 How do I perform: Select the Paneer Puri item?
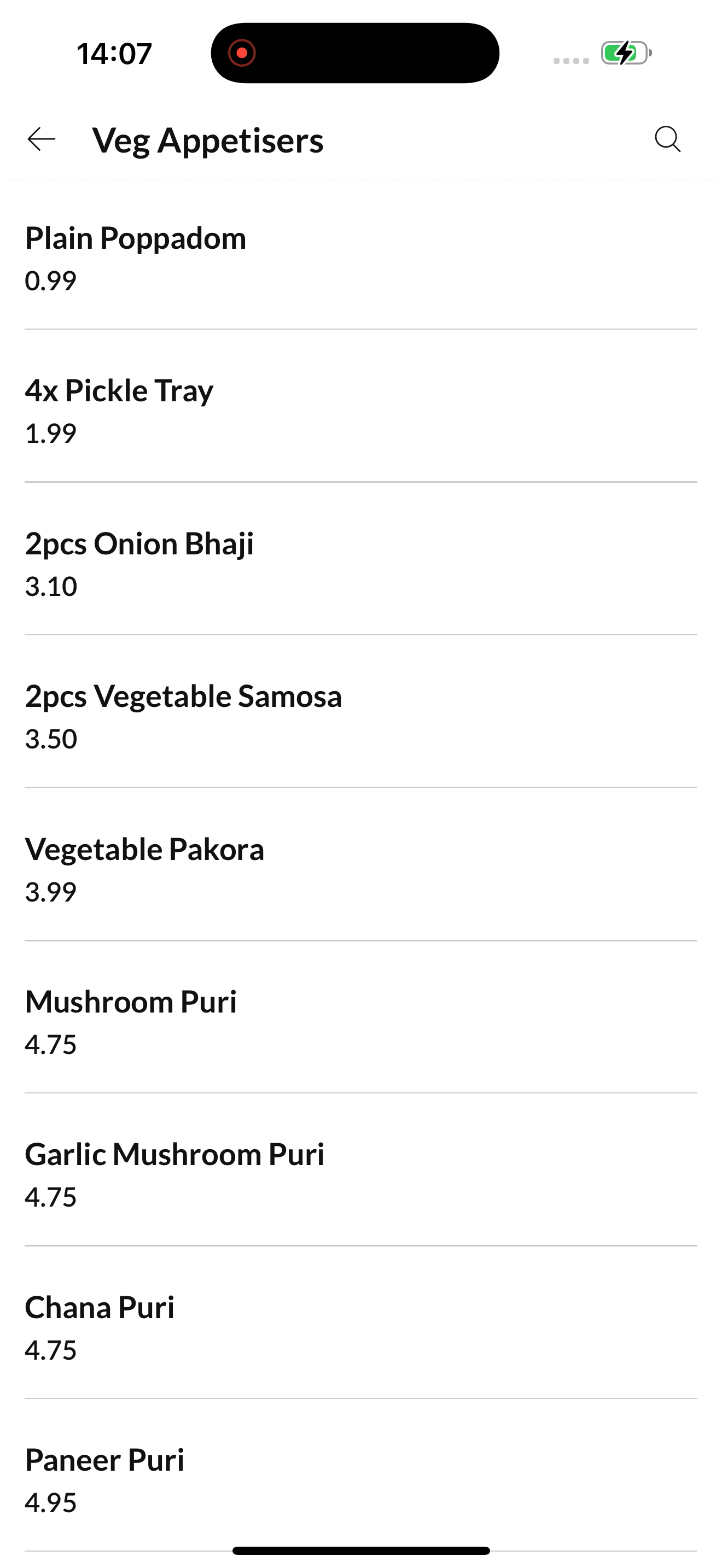point(360,1476)
